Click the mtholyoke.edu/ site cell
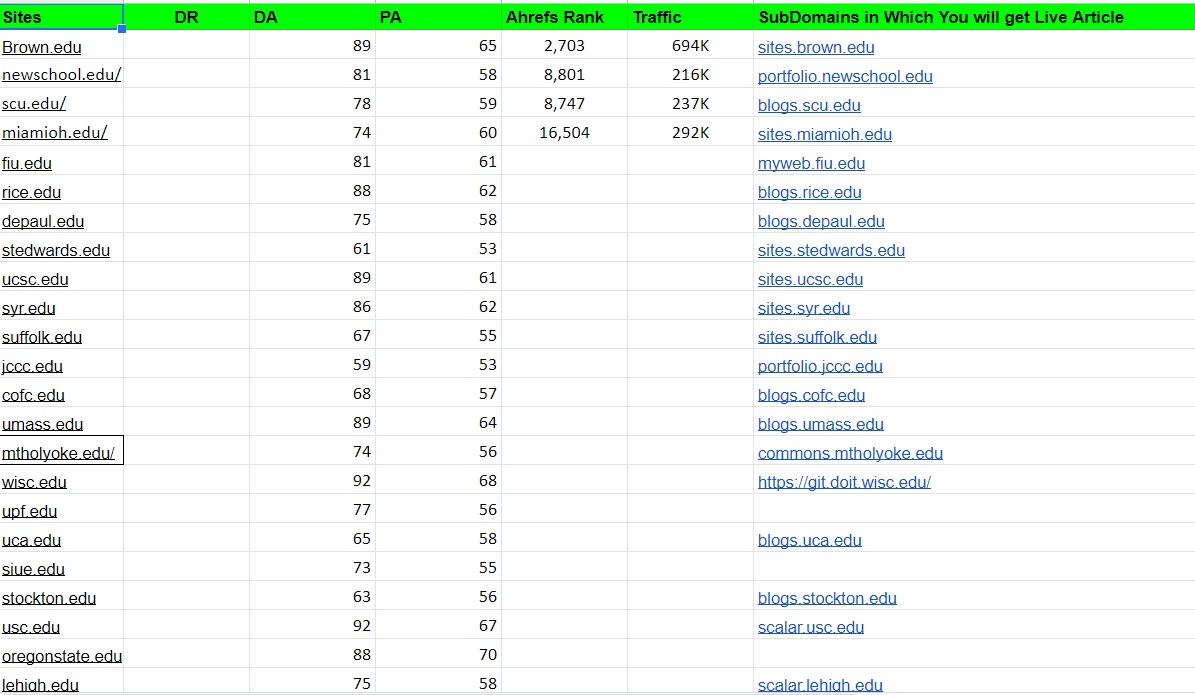The height and width of the screenshot is (695, 1195). [61, 451]
